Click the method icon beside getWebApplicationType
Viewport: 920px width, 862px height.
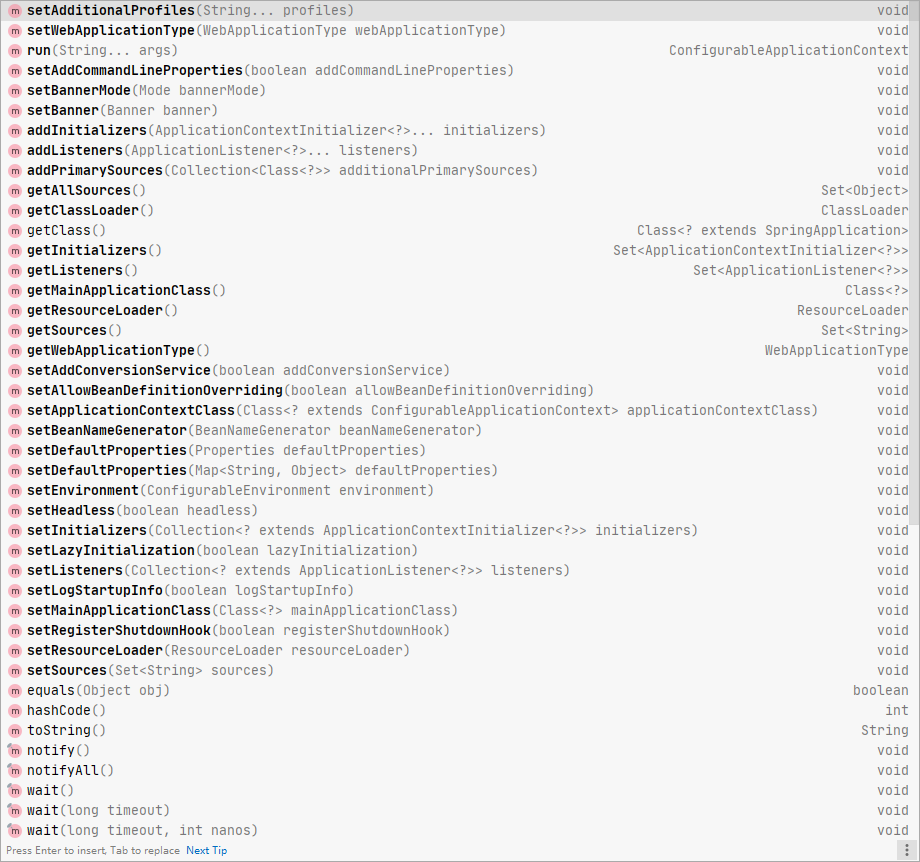14,350
